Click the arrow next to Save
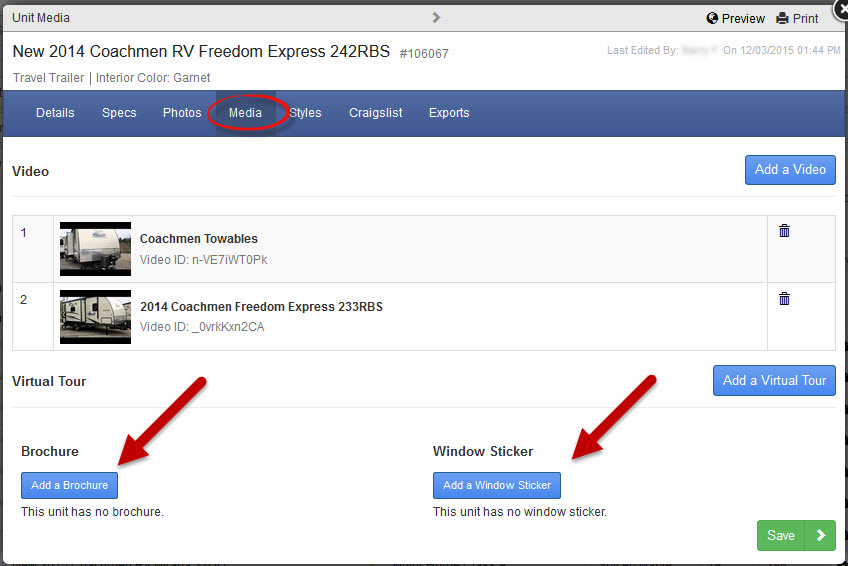This screenshot has width=848, height=566. (x=821, y=535)
